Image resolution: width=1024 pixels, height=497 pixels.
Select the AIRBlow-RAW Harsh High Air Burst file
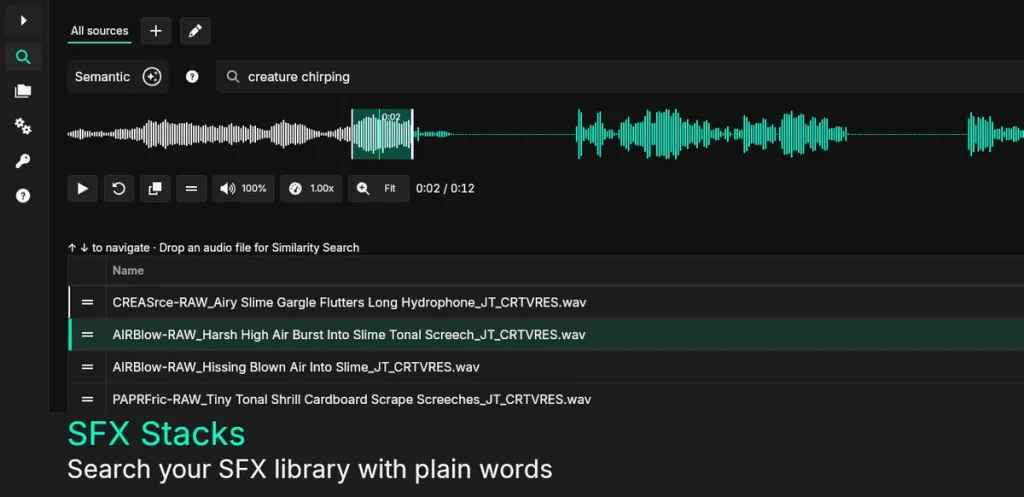coord(546,335)
